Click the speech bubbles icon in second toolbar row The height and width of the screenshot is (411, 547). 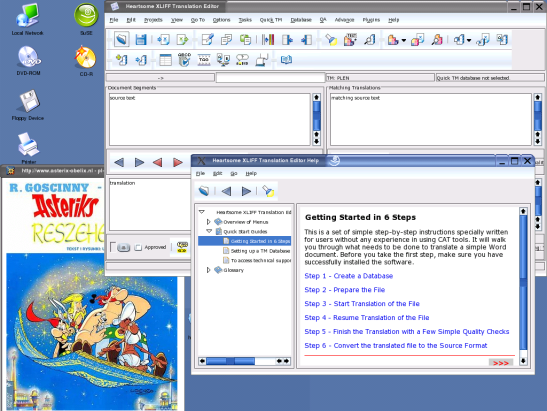point(242,60)
